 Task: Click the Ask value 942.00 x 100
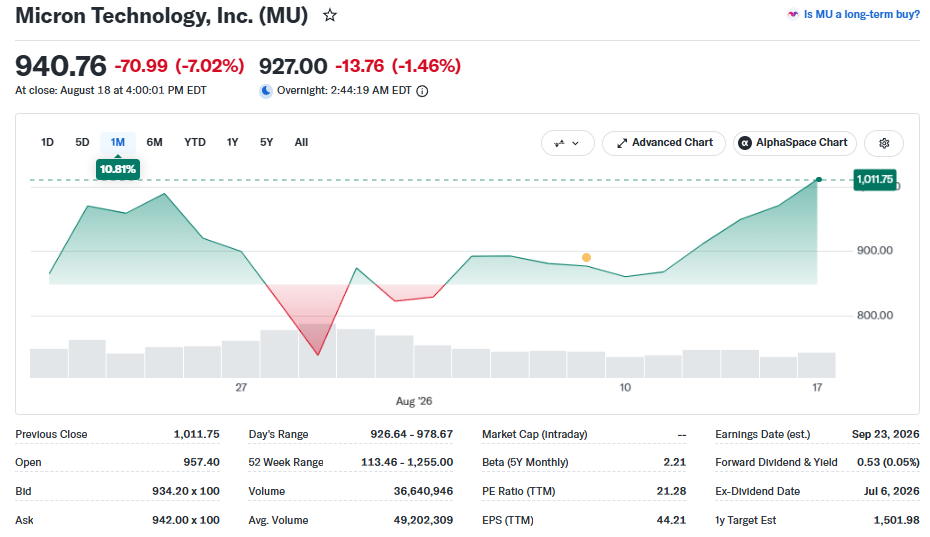coord(186,520)
